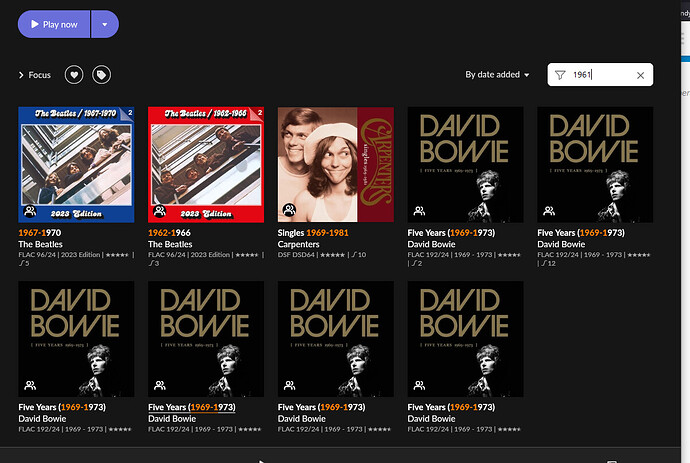
Task: Click FLAC 96/24 text under album 1967-1970
Action: (37, 255)
